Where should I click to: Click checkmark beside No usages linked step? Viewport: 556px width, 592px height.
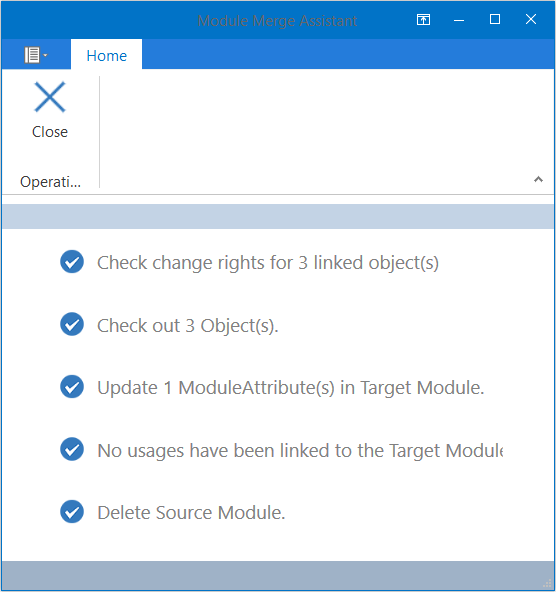click(72, 449)
